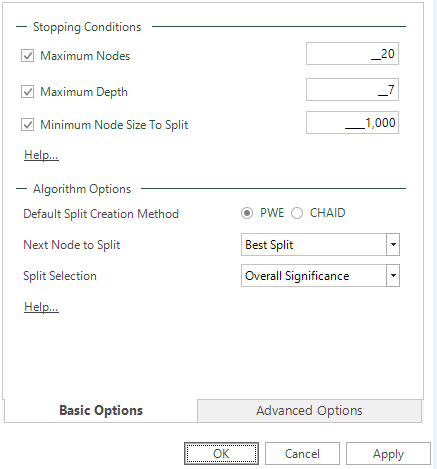Image resolution: width=437 pixels, height=469 pixels.
Task: Click the Maximum Nodes value field
Action: pos(352,54)
